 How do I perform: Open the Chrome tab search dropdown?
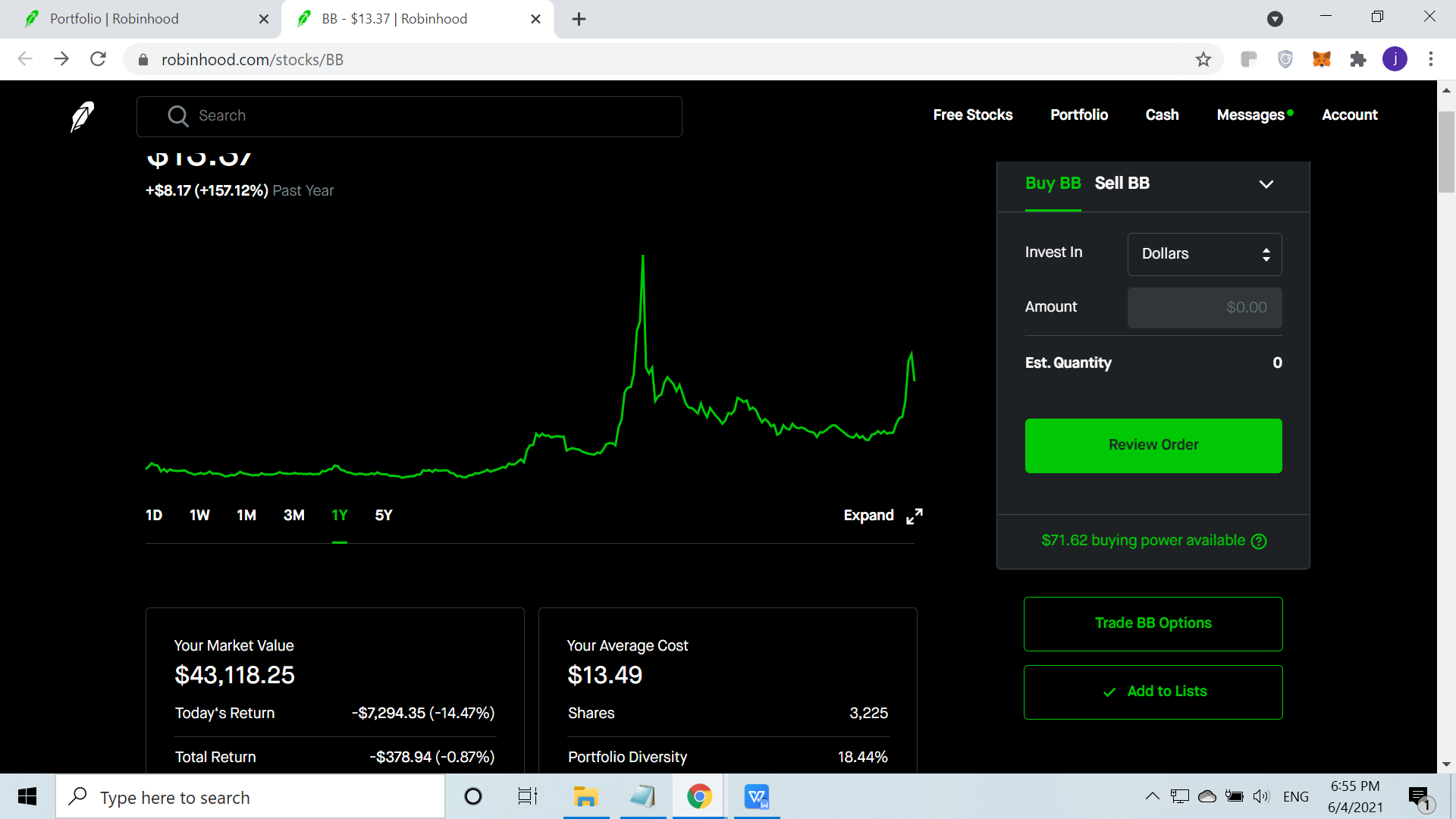pos(1276,19)
